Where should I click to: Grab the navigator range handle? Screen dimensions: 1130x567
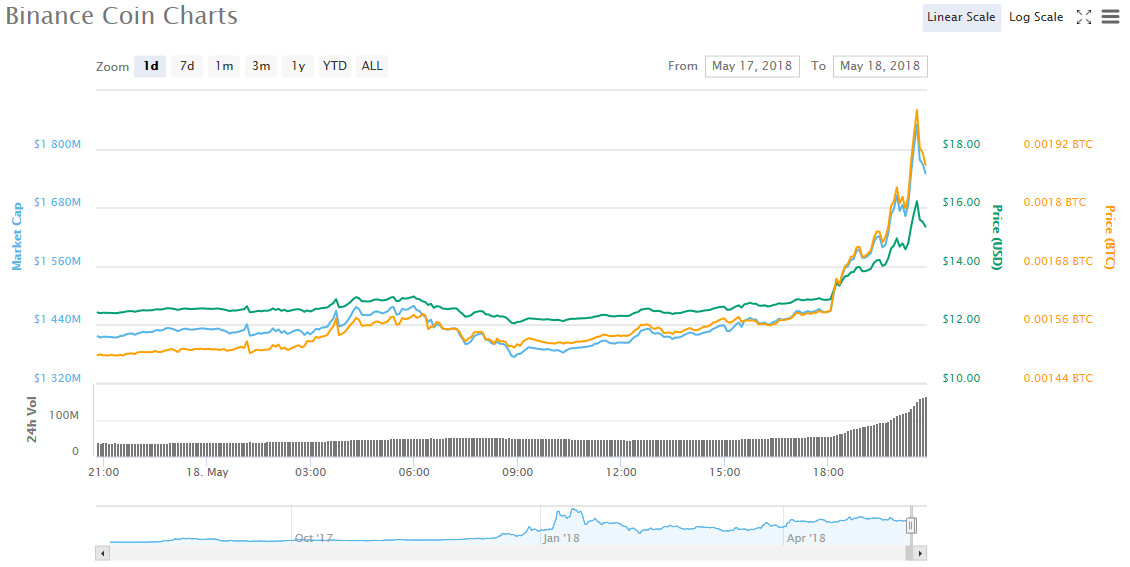click(911, 525)
